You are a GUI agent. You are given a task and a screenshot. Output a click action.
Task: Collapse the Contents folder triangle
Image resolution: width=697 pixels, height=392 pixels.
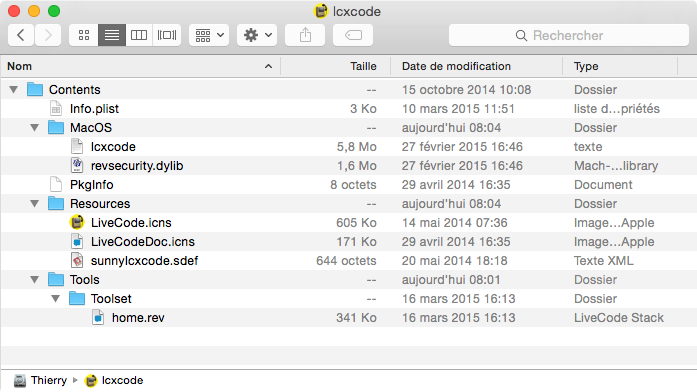pos(14,90)
